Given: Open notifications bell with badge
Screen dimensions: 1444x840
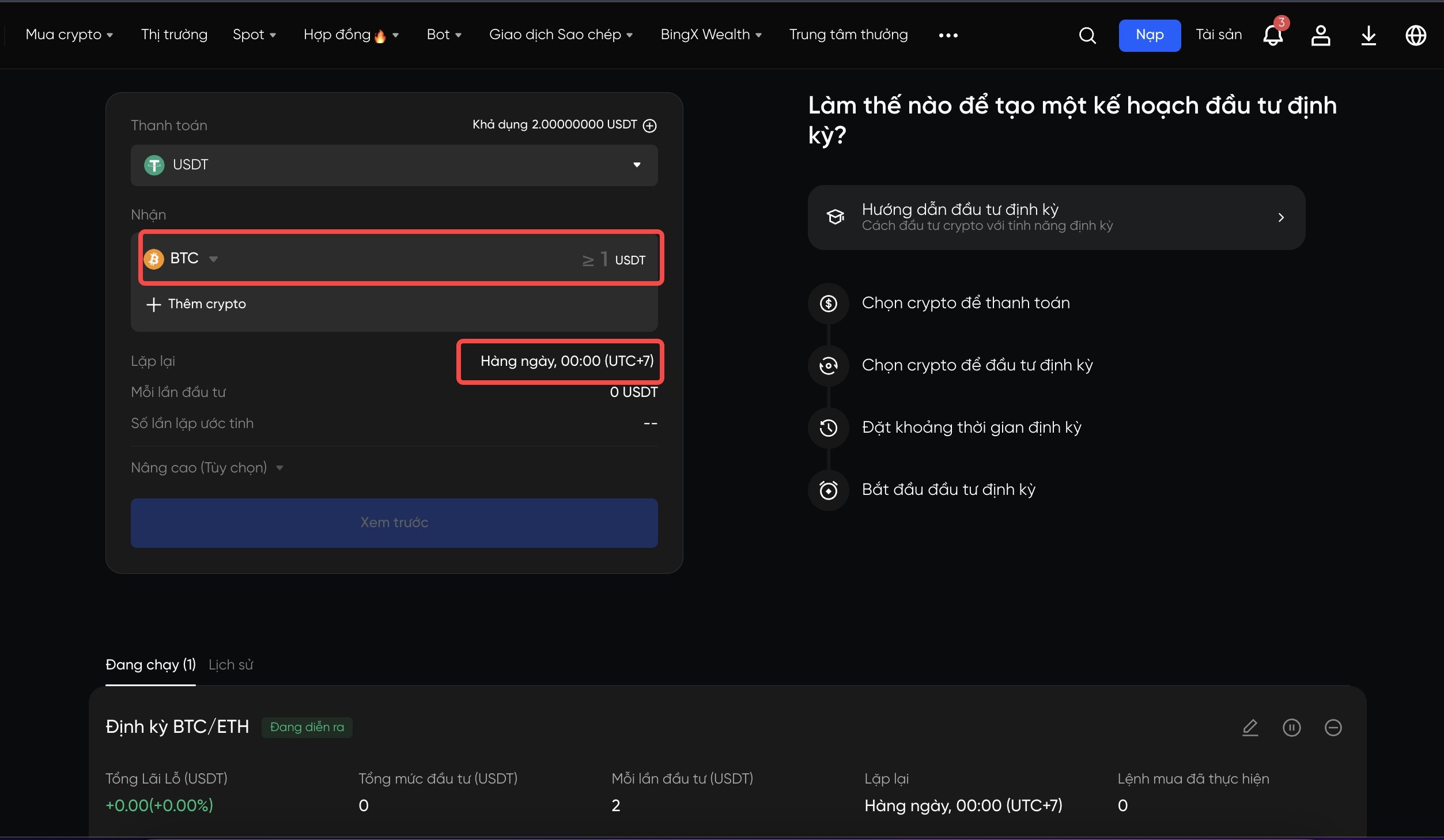Looking at the screenshot, I should (x=1273, y=36).
